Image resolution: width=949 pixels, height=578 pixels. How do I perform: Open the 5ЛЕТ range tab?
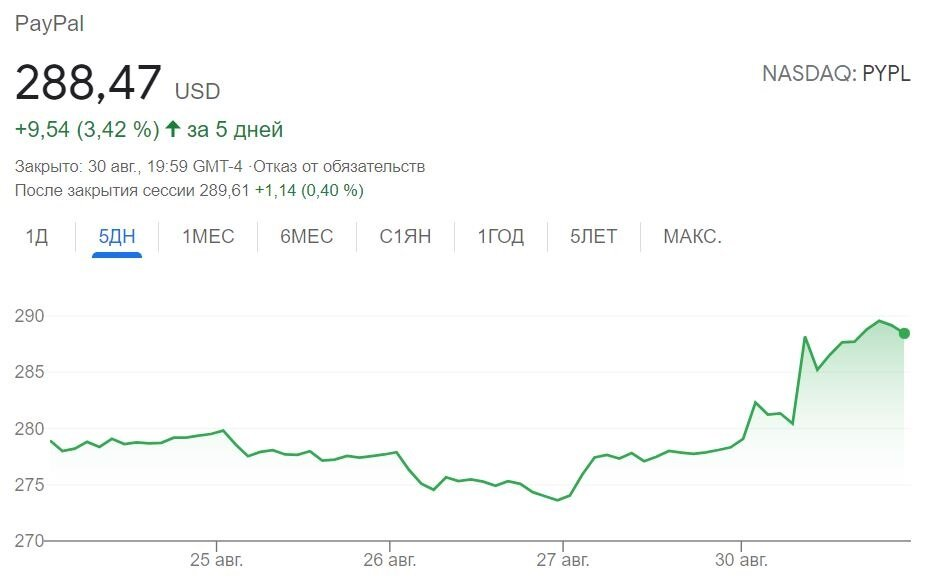tap(592, 236)
